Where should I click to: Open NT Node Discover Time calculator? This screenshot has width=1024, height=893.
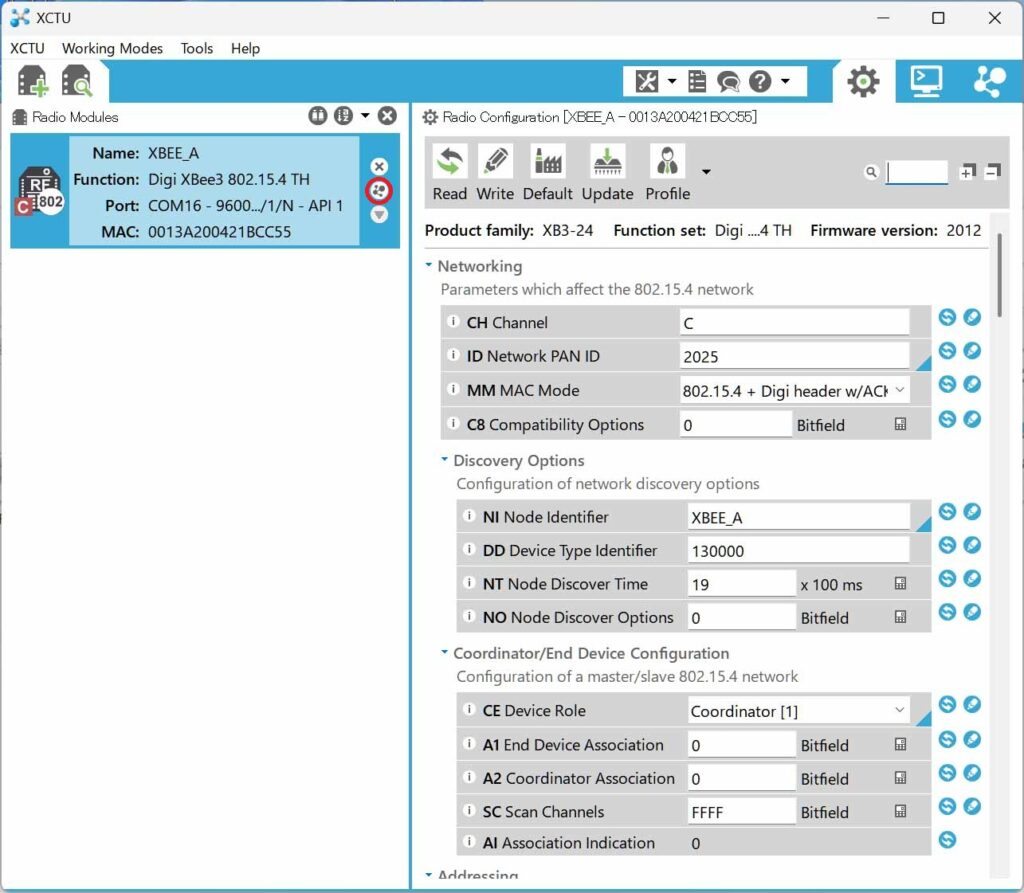pyautogui.click(x=900, y=583)
